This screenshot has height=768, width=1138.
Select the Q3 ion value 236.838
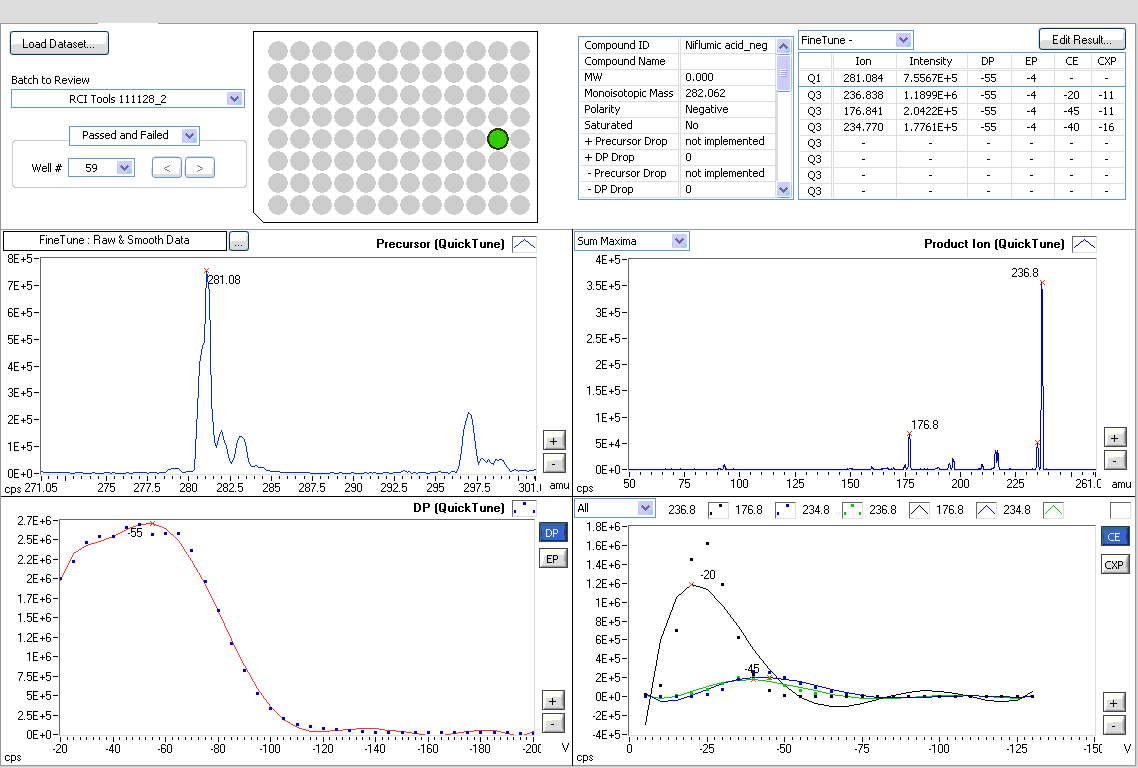pos(863,95)
